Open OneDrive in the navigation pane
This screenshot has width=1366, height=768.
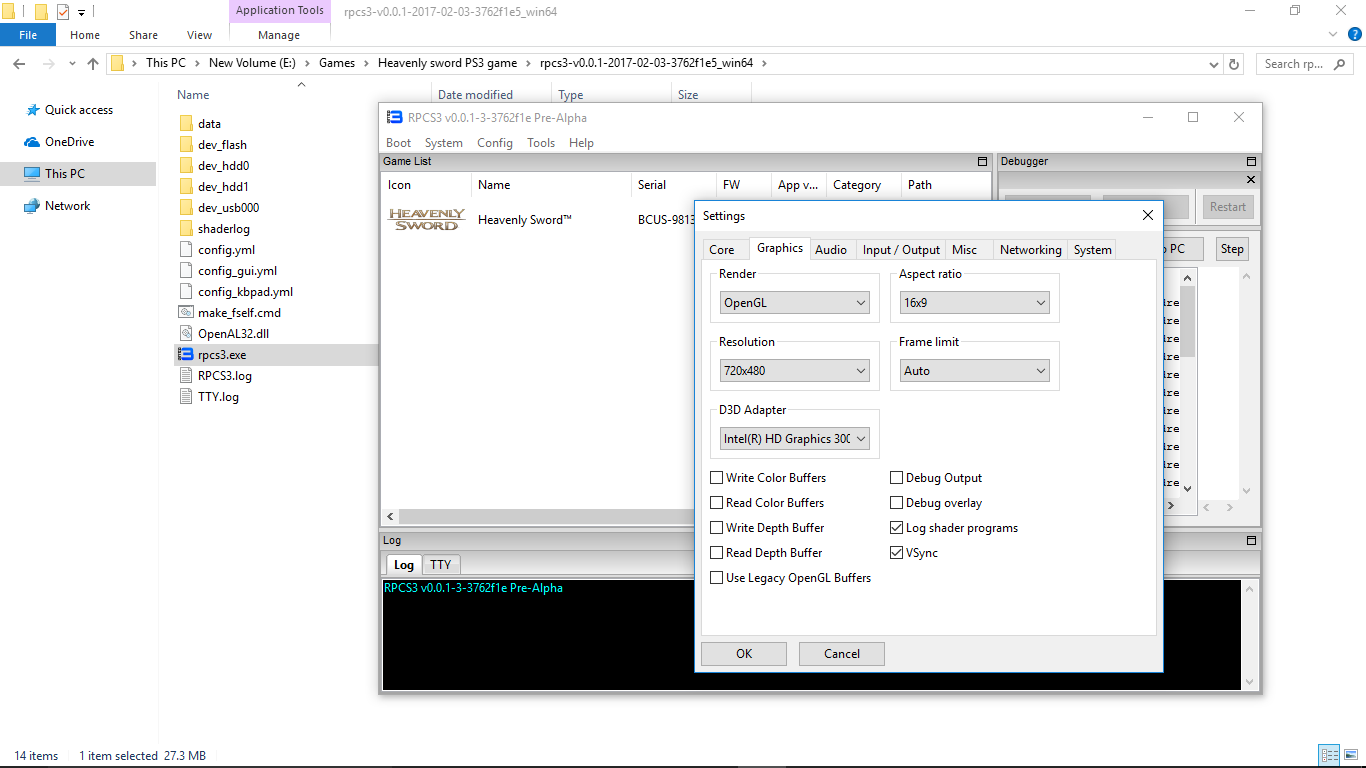[68, 142]
